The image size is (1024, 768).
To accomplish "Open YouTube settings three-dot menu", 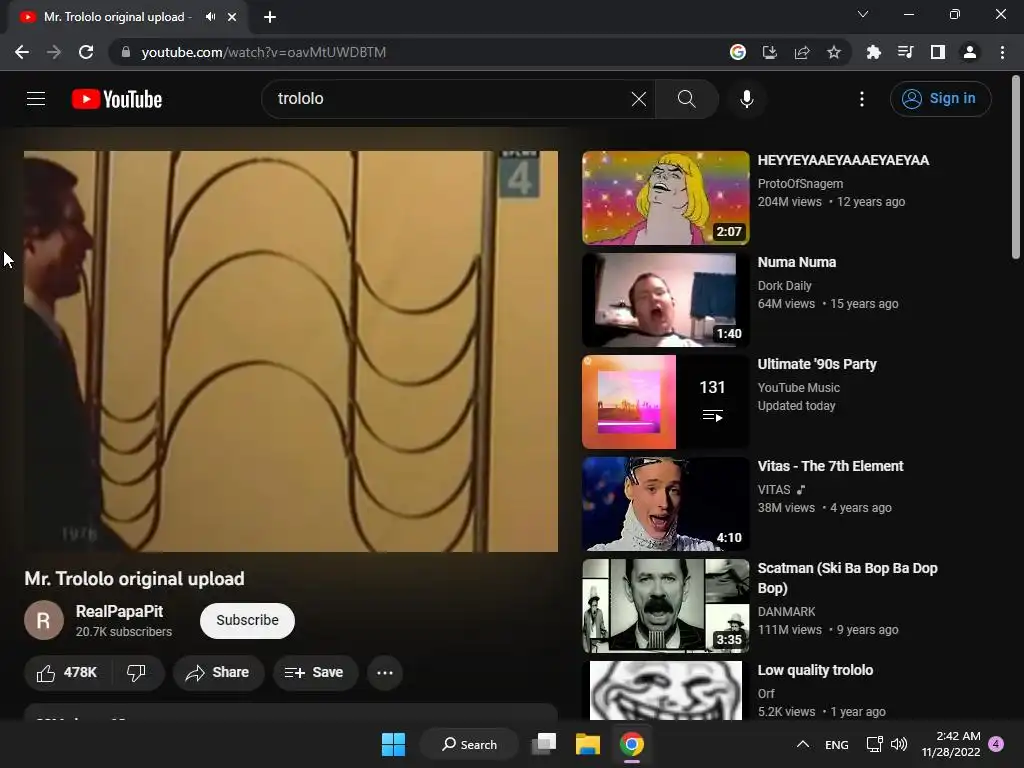I will click(x=861, y=99).
